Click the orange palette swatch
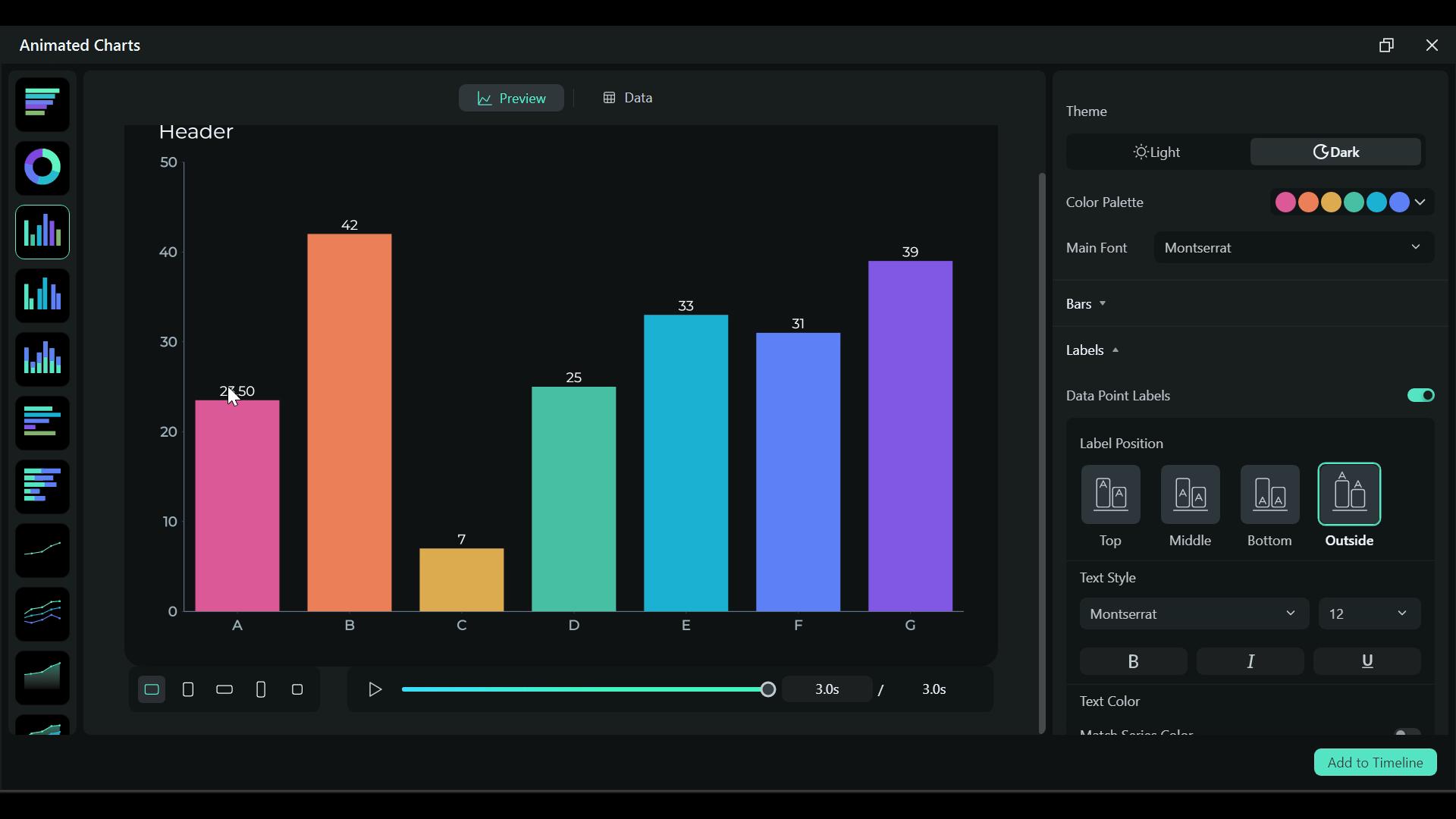Viewport: 1456px width, 819px height. pyautogui.click(x=1308, y=202)
